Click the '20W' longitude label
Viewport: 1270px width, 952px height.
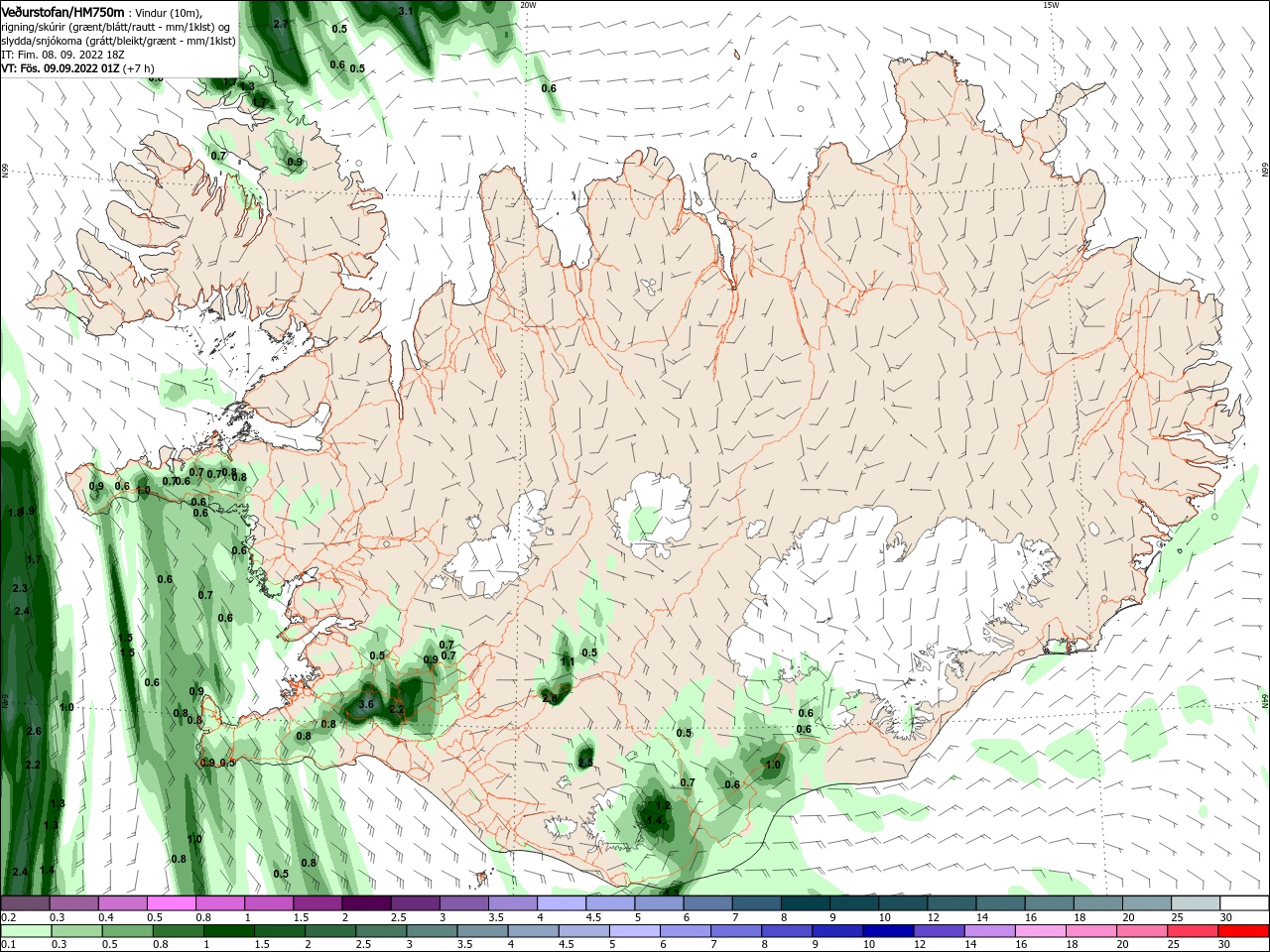527,5
